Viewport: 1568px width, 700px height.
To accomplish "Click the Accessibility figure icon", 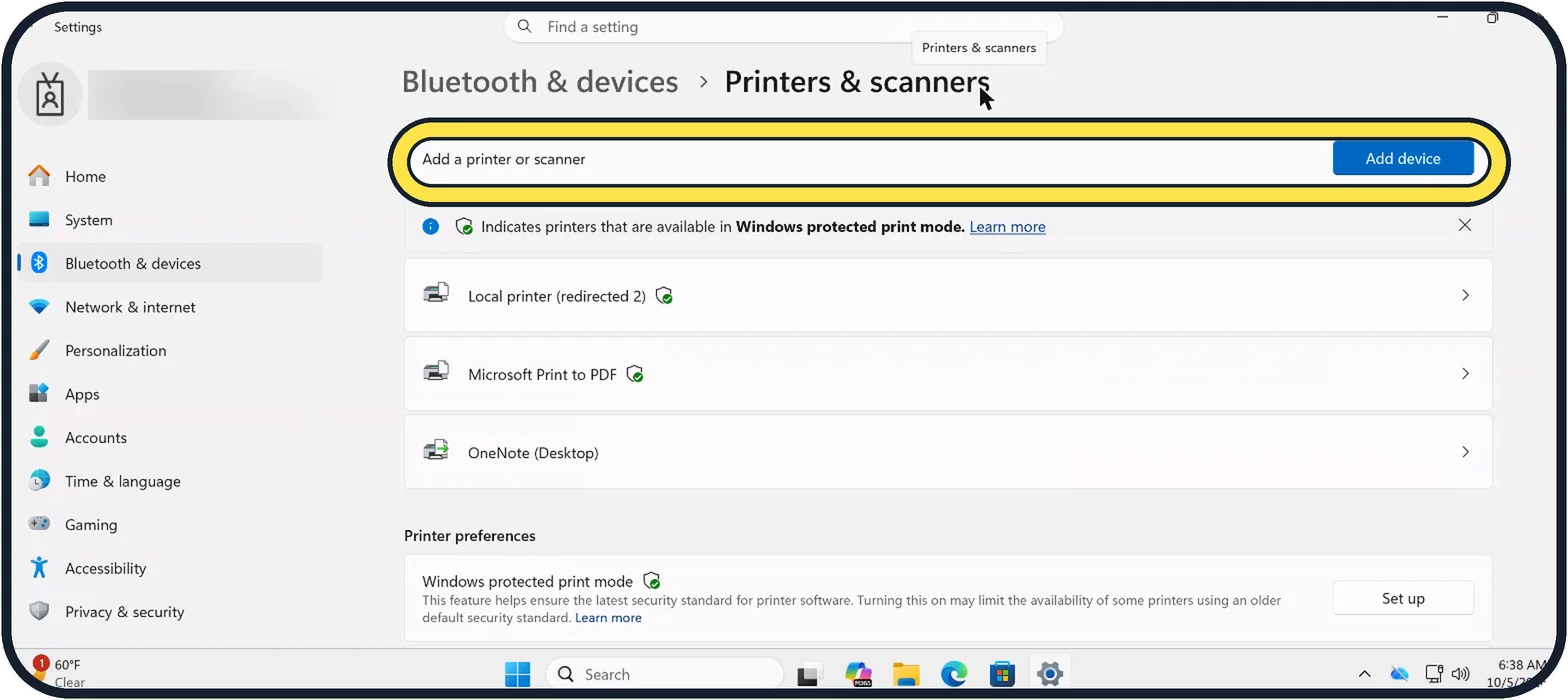I will coord(39,568).
